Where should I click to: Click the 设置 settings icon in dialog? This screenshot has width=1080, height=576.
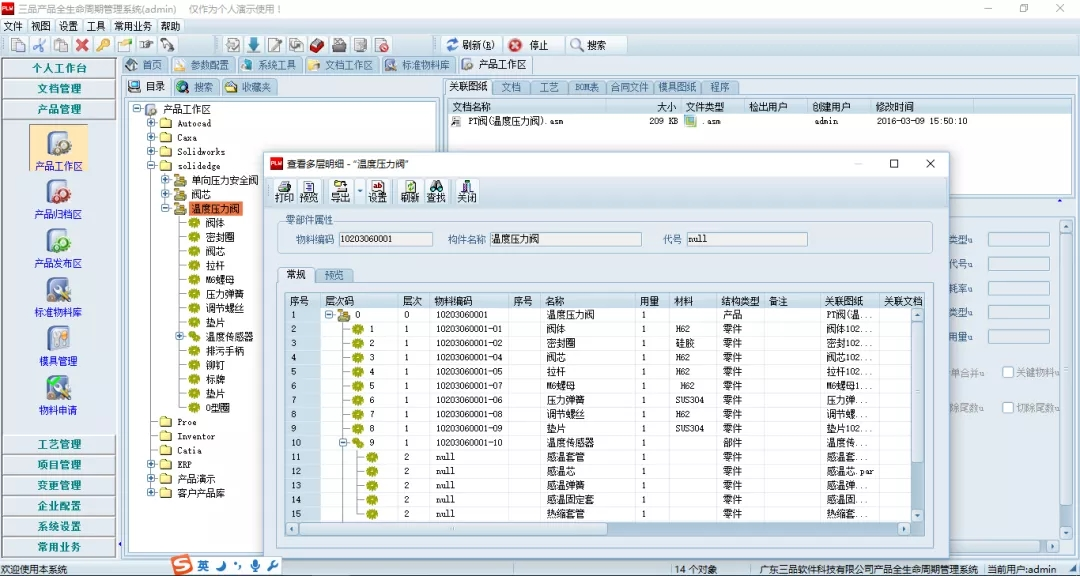pos(377,191)
